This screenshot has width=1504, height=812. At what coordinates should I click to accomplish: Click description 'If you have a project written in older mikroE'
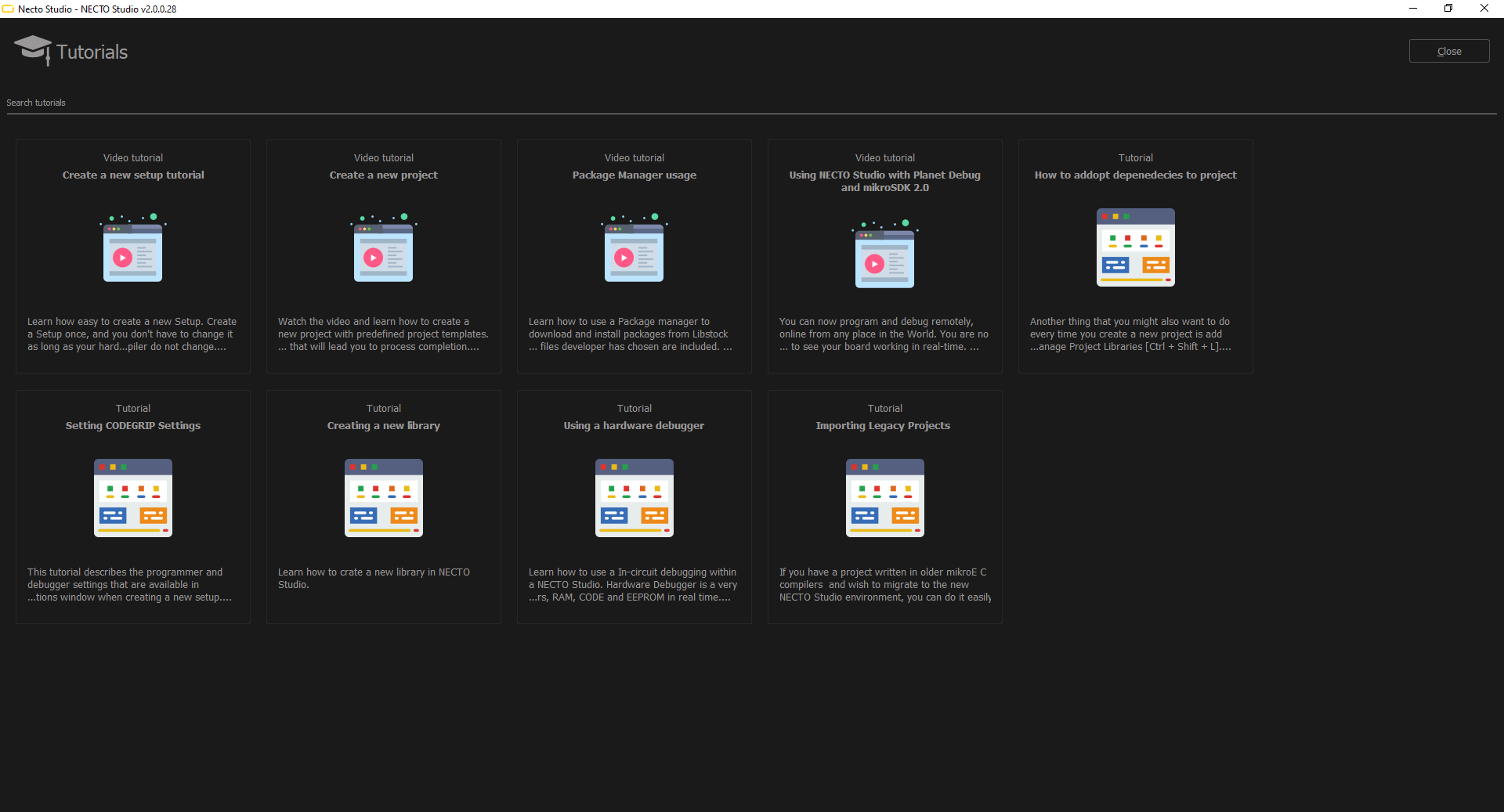coord(885,585)
